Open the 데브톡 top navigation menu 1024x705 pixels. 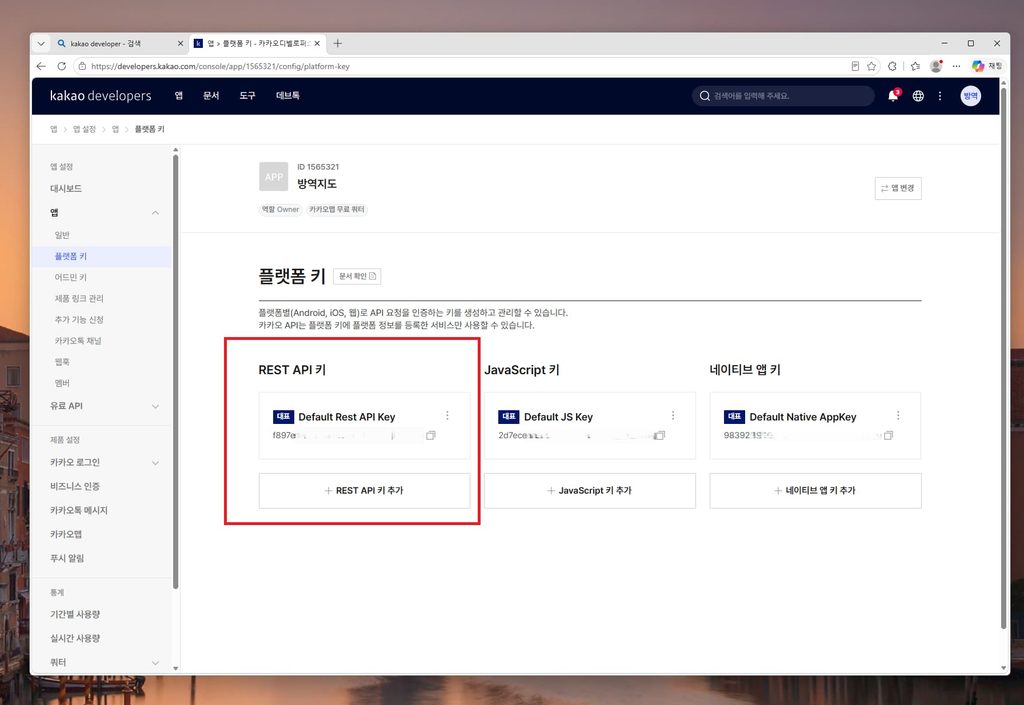coord(287,95)
